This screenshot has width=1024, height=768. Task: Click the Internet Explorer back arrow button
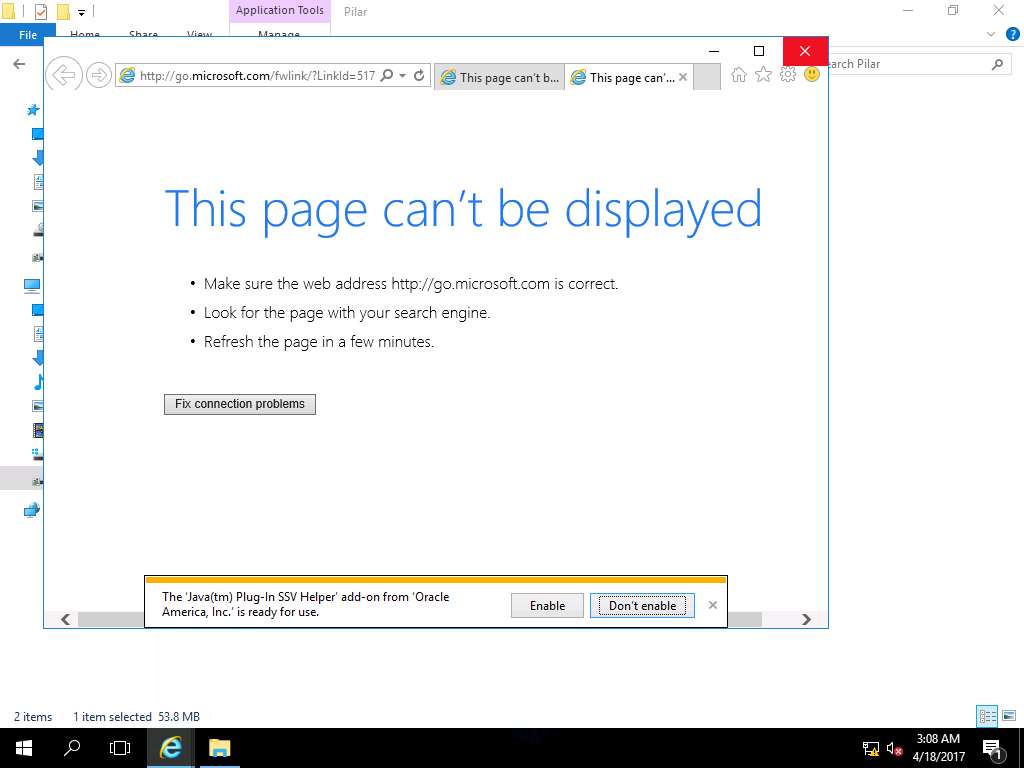tap(63, 75)
